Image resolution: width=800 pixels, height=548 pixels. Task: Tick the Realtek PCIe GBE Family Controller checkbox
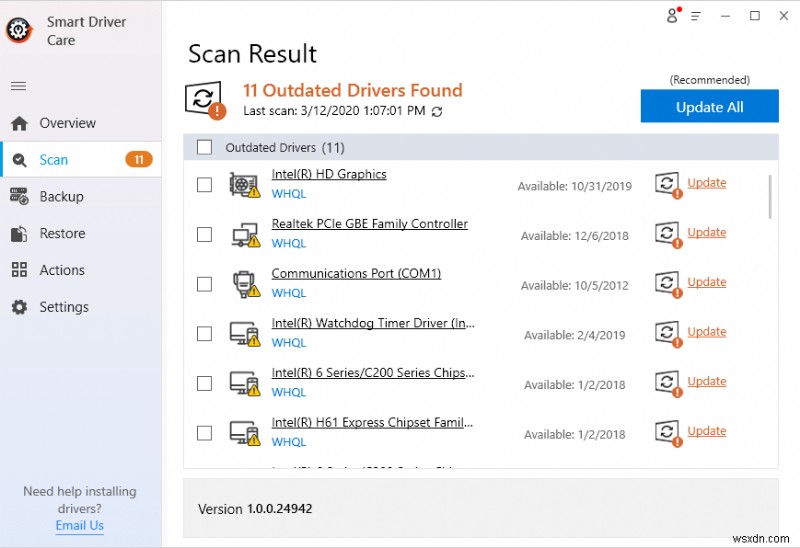pos(204,235)
